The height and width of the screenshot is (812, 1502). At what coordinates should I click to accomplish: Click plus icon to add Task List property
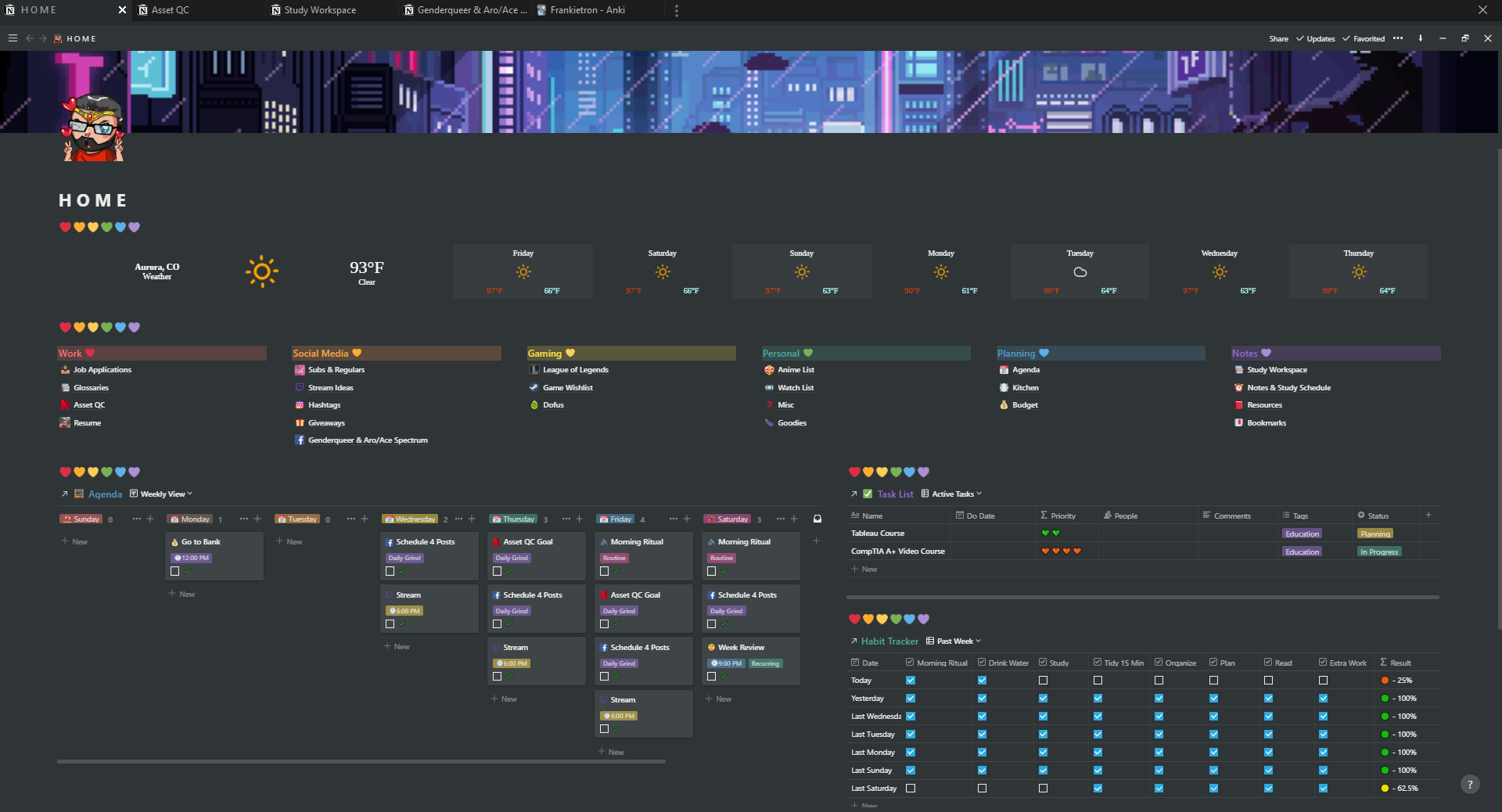coord(1428,516)
